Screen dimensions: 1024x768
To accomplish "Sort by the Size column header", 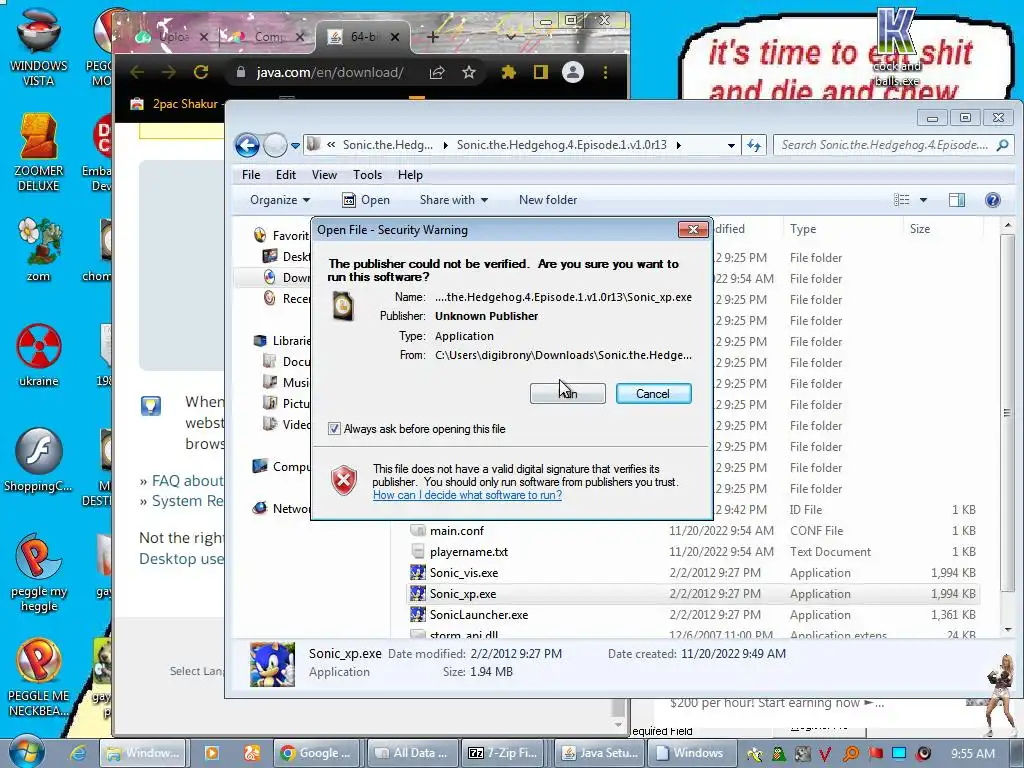I will (943, 229).
